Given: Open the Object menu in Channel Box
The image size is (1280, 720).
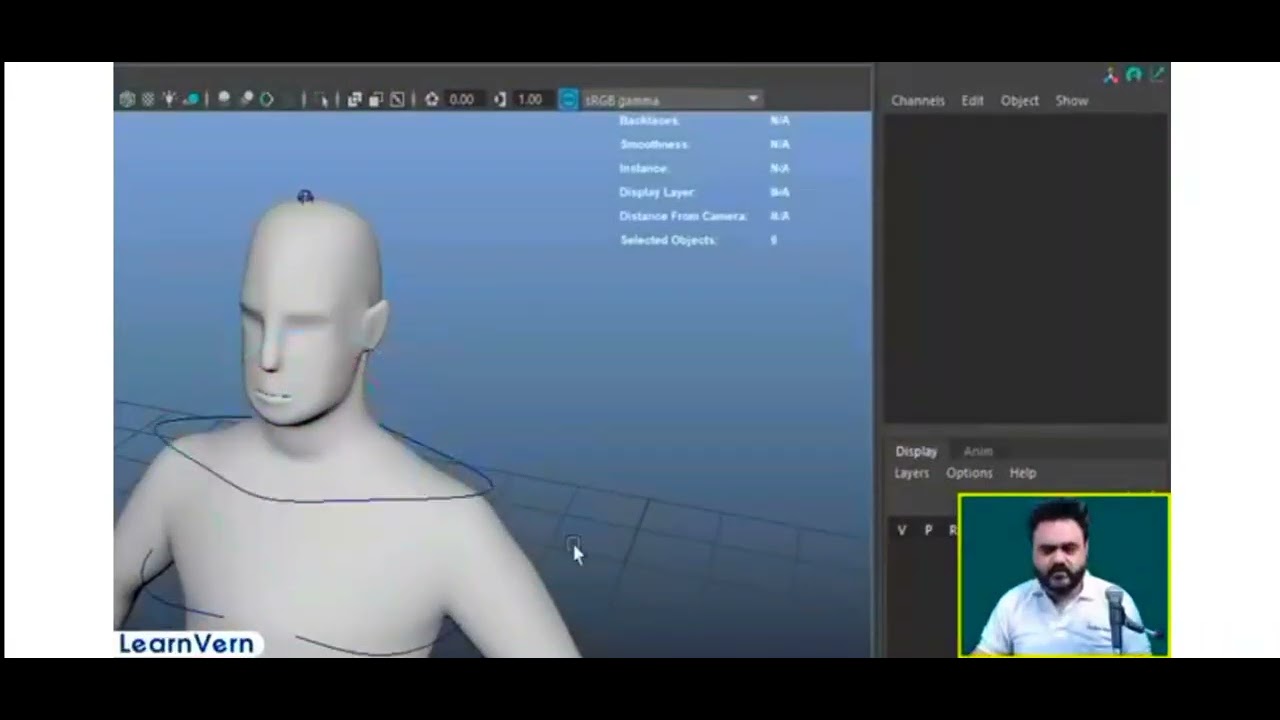Looking at the screenshot, I should point(1020,101).
